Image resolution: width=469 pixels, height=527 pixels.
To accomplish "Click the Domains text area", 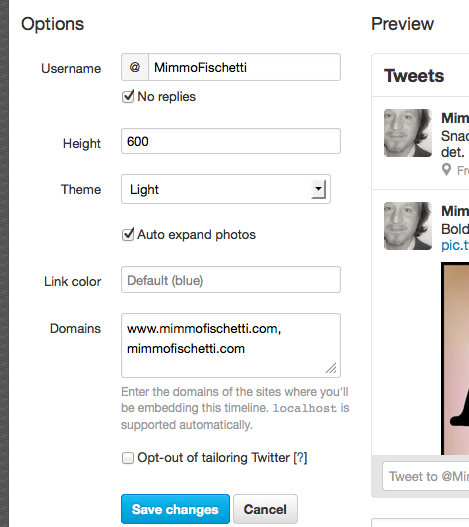I will click(x=231, y=346).
